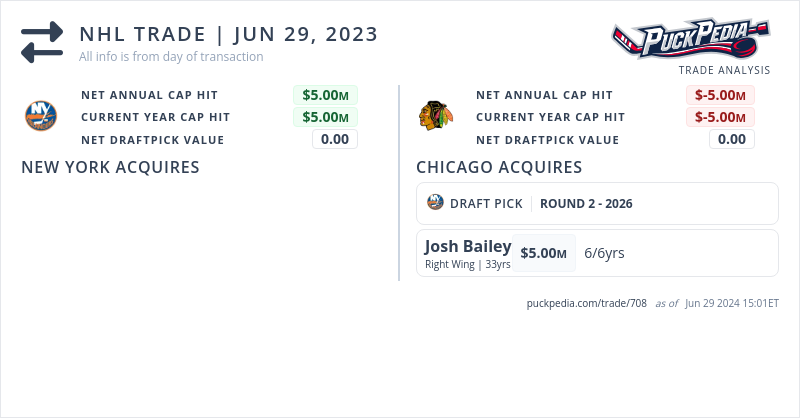Click the Islanders icon beside Draft Pick

coord(435,203)
